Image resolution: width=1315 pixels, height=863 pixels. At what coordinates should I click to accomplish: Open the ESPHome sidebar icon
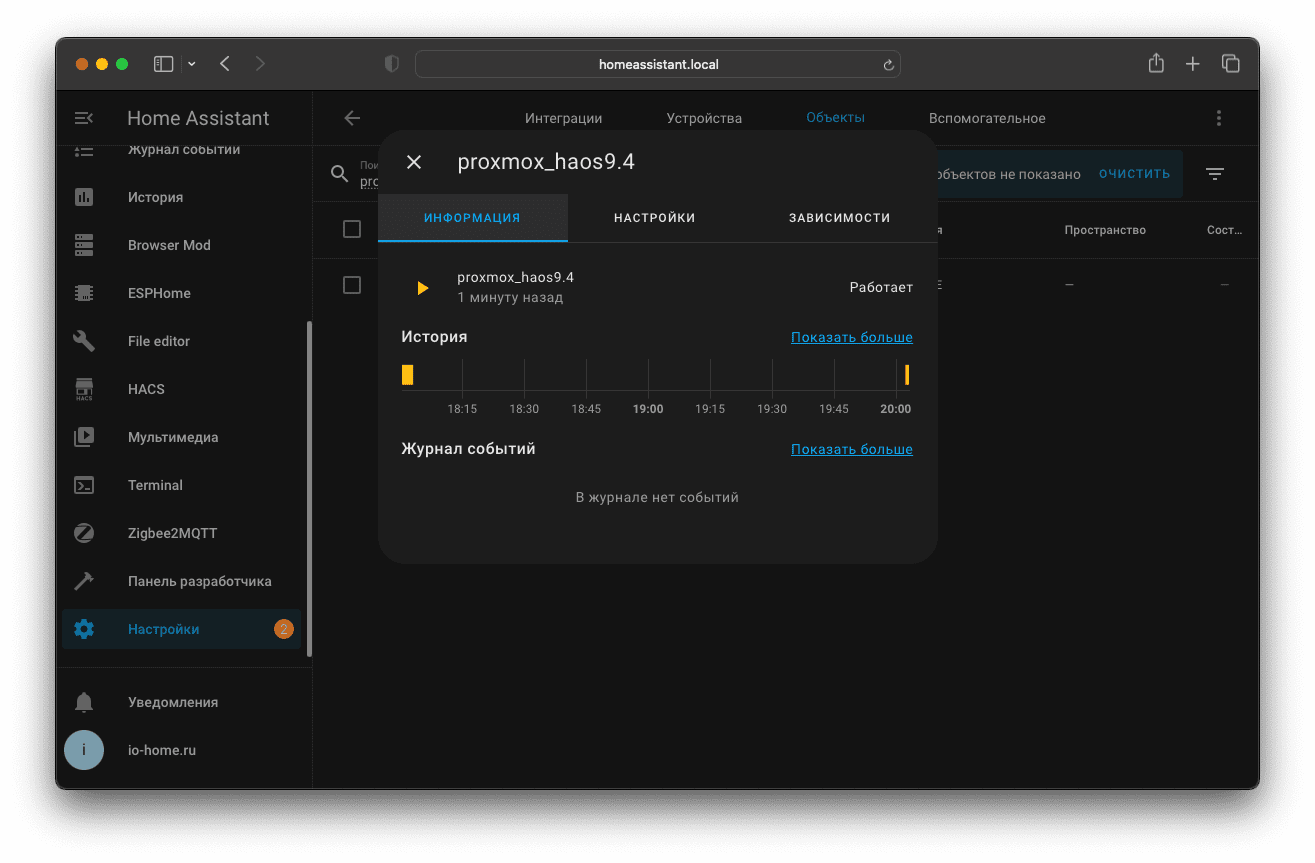(84, 293)
